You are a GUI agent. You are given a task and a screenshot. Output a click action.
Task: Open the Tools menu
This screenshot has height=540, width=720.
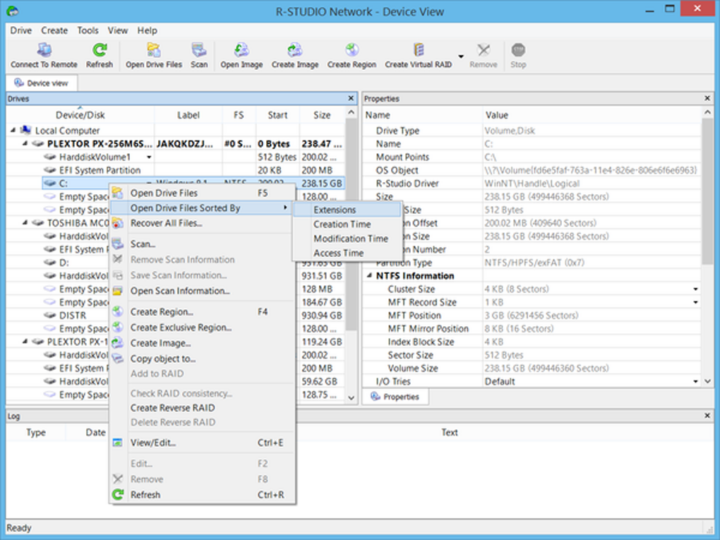pyautogui.click(x=88, y=30)
